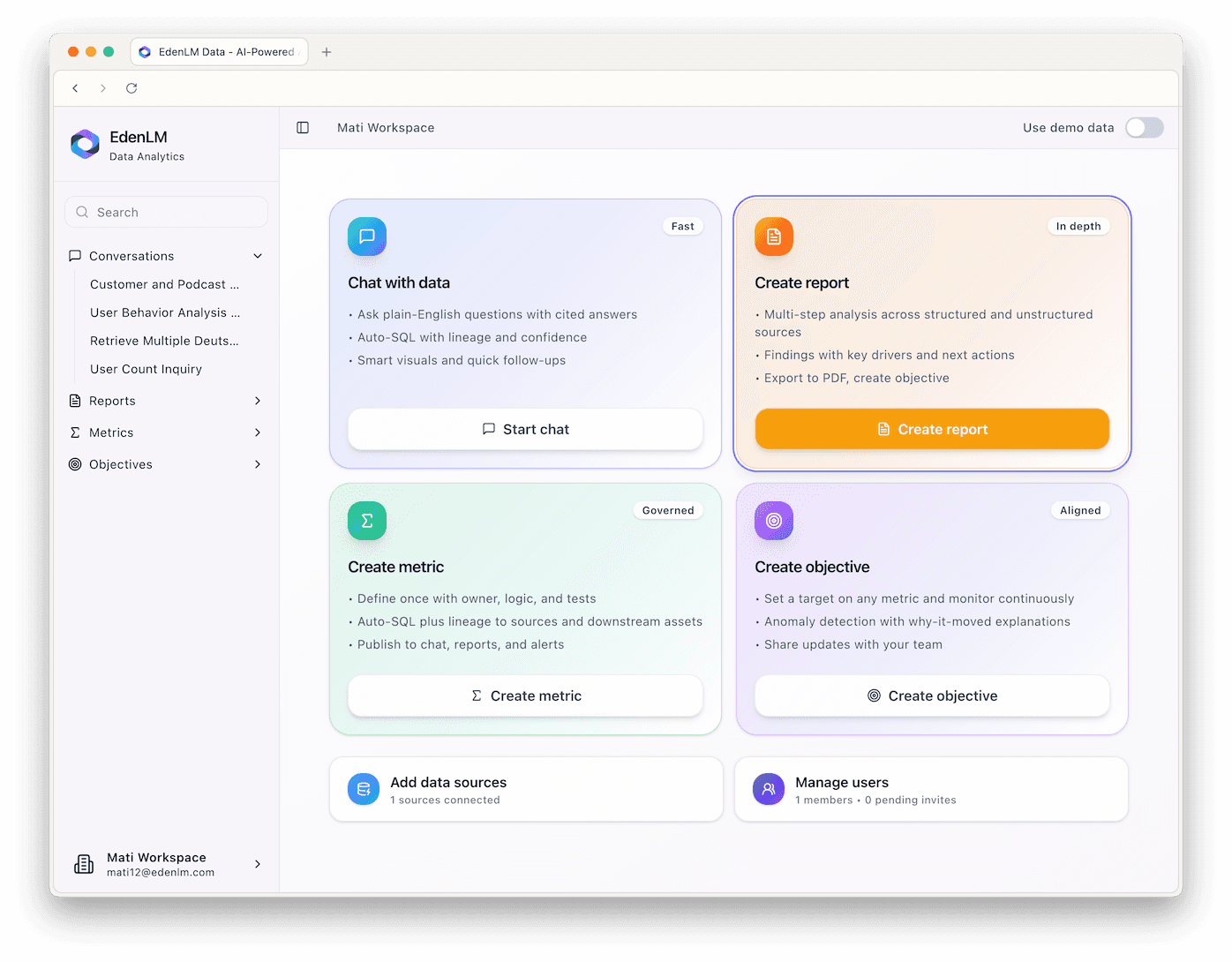Select the User Behavior Analysis conversation
This screenshot has height=962, width=1232.
(165, 312)
